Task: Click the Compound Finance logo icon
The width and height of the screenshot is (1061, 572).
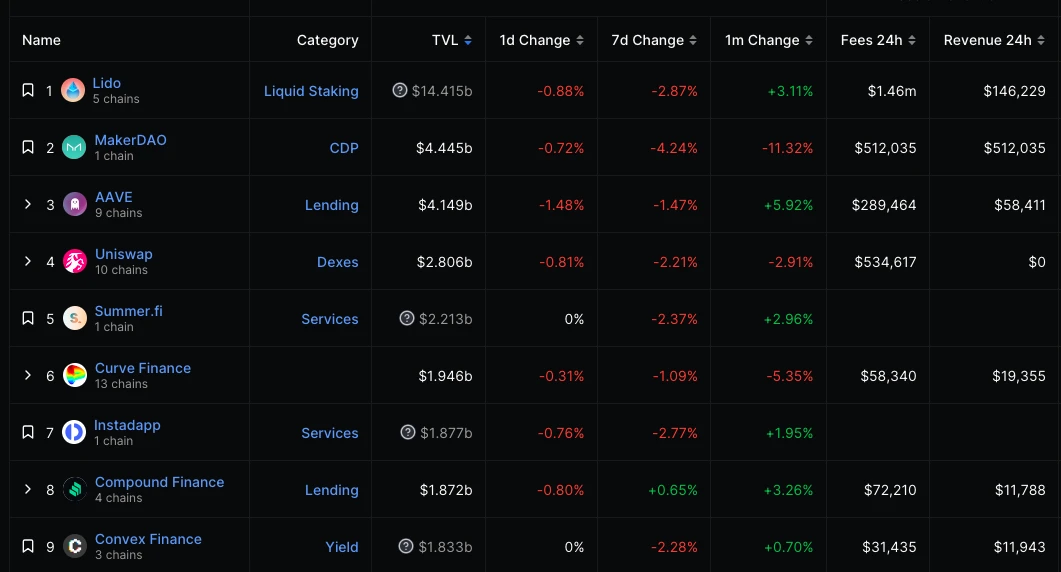Action: [x=75, y=490]
